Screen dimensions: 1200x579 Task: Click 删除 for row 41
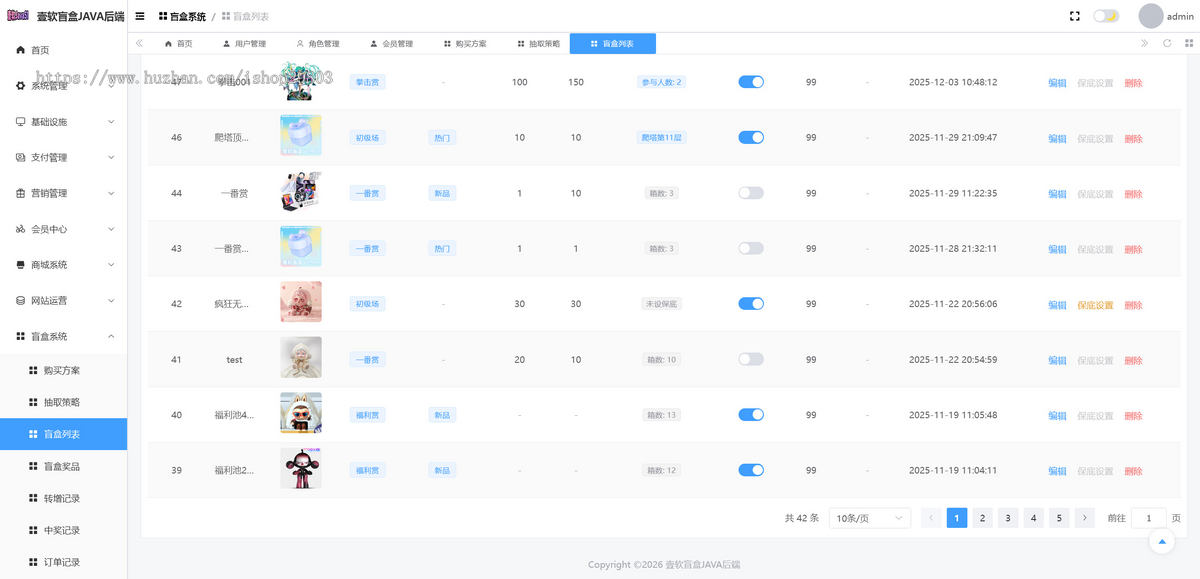point(1133,360)
